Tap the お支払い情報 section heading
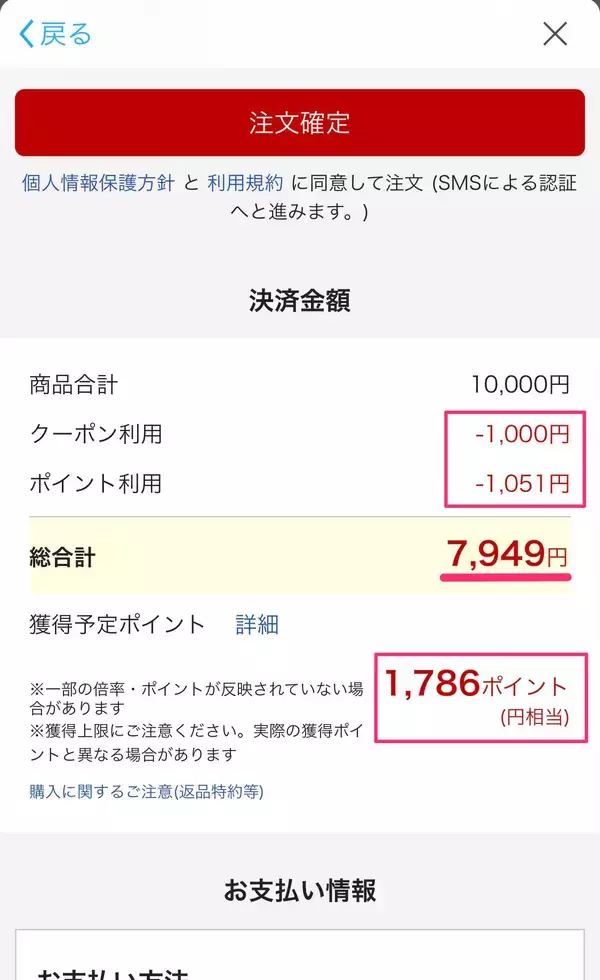 pos(300,891)
